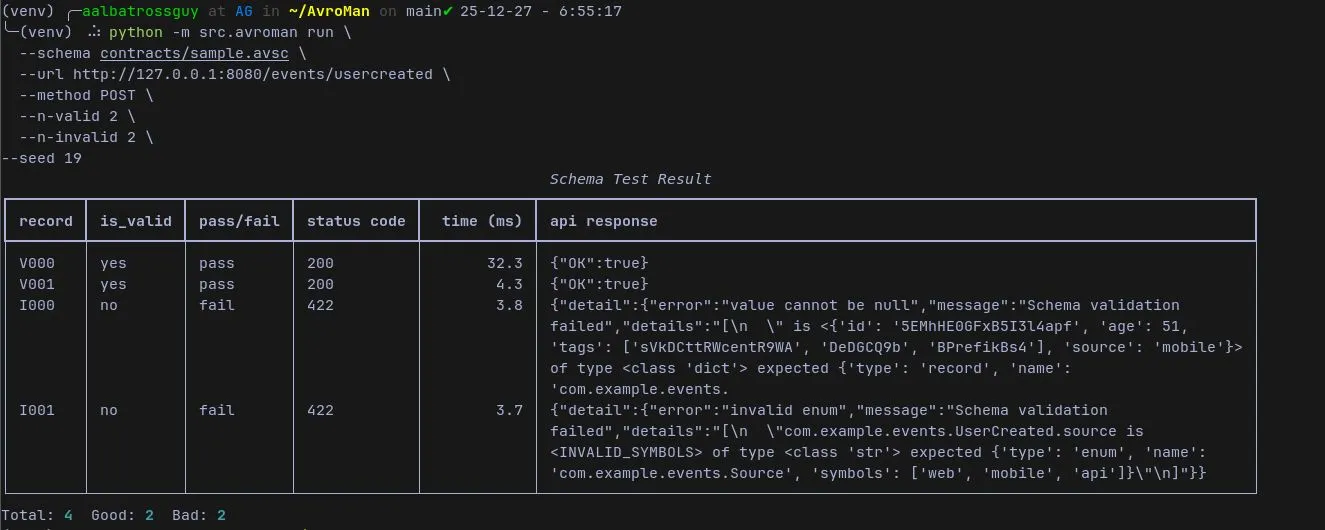Click the "api response" column header

(604, 221)
